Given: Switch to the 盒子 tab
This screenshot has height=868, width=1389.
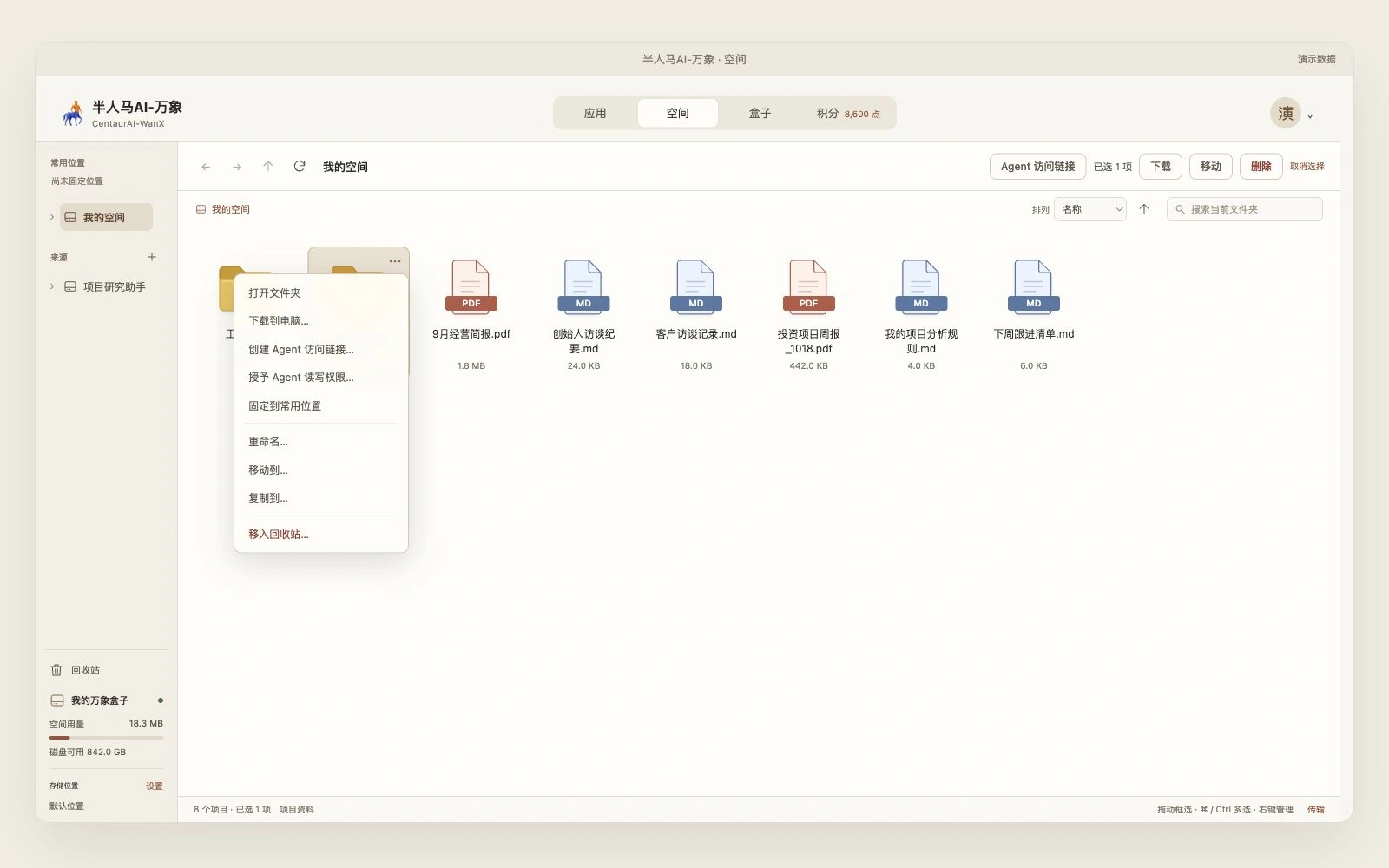Looking at the screenshot, I should coord(760,114).
